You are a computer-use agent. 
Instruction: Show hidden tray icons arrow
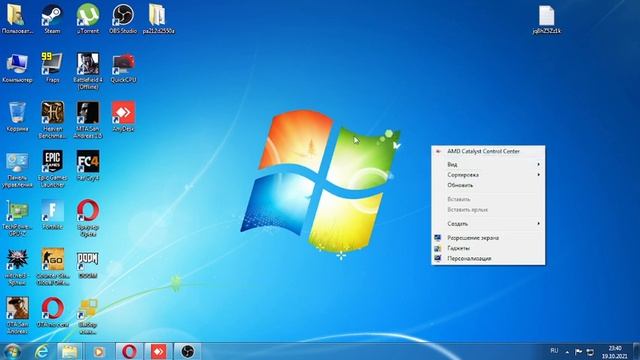tap(567, 352)
